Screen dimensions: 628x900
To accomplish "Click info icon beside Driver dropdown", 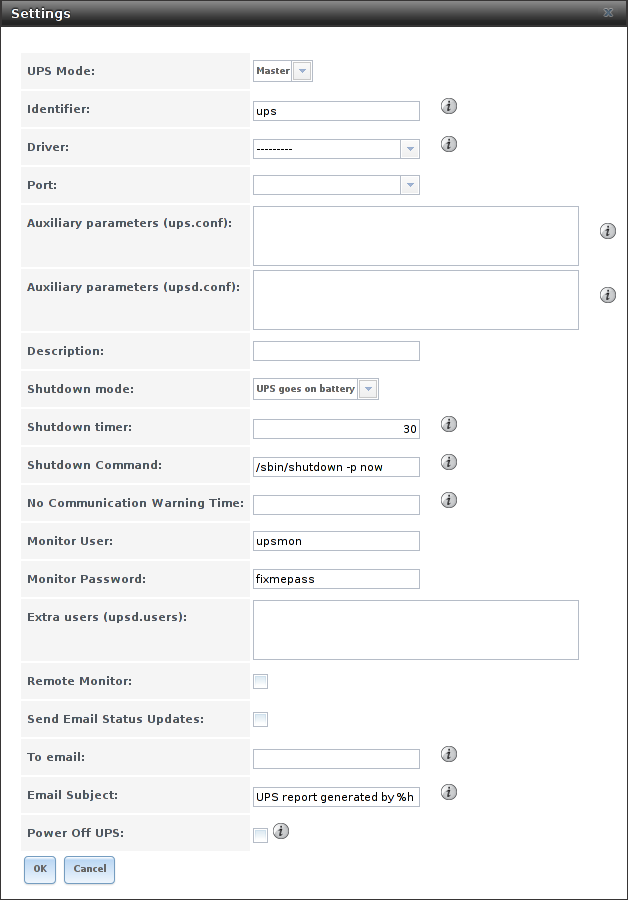I will [449, 144].
